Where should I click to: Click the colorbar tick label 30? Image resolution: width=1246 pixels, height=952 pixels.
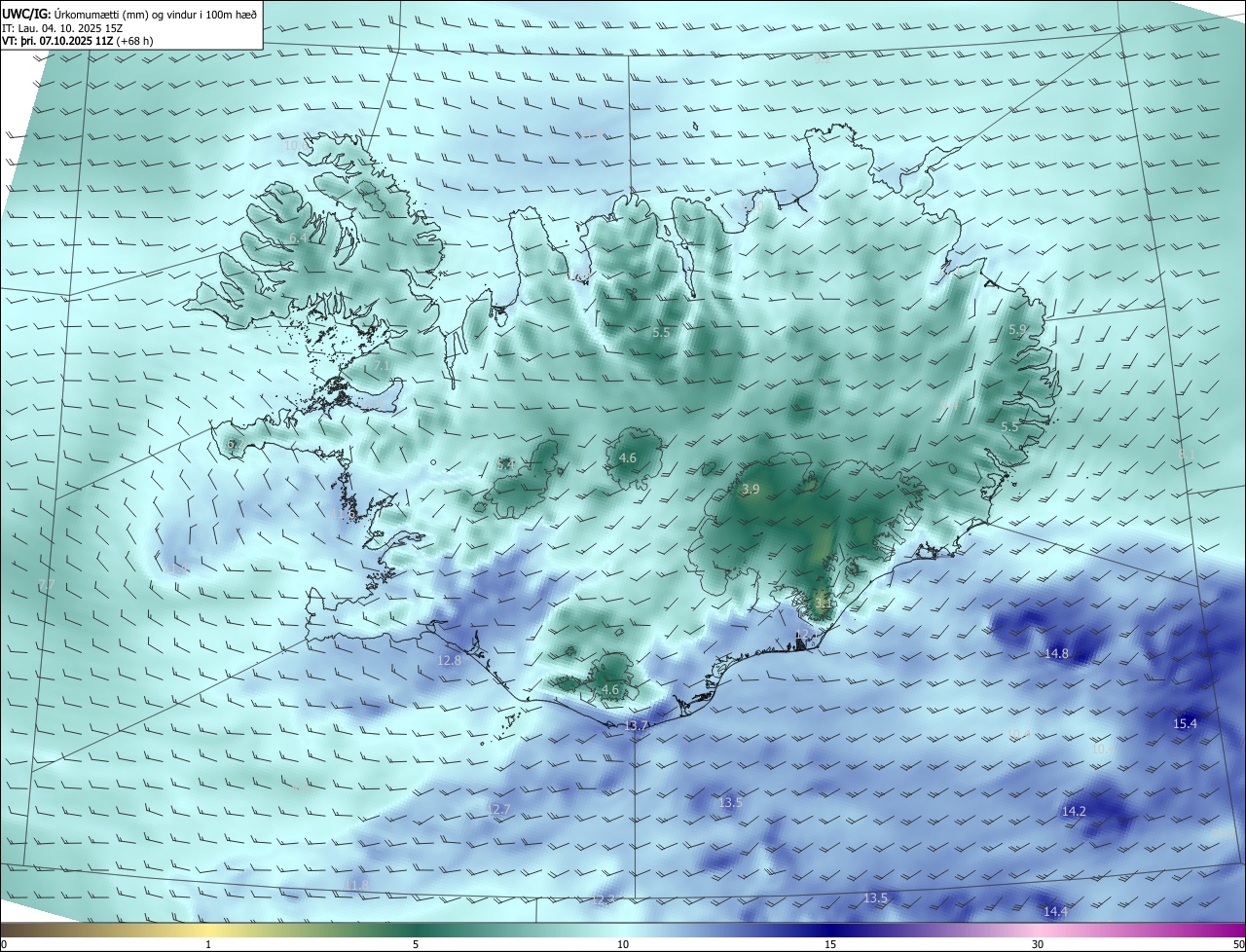[x=1038, y=944]
